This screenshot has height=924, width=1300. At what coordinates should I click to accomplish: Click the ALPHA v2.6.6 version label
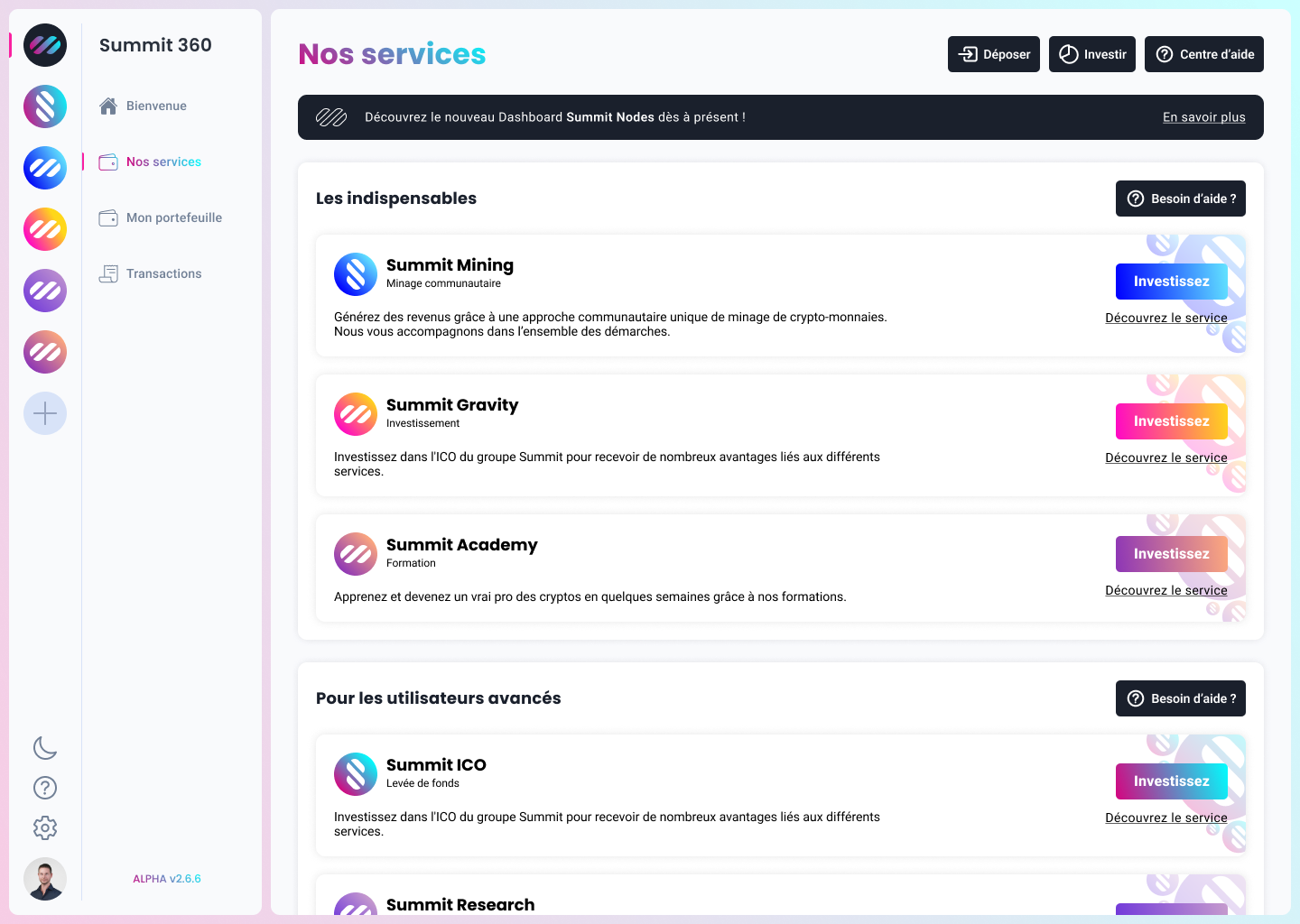[x=167, y=879]
